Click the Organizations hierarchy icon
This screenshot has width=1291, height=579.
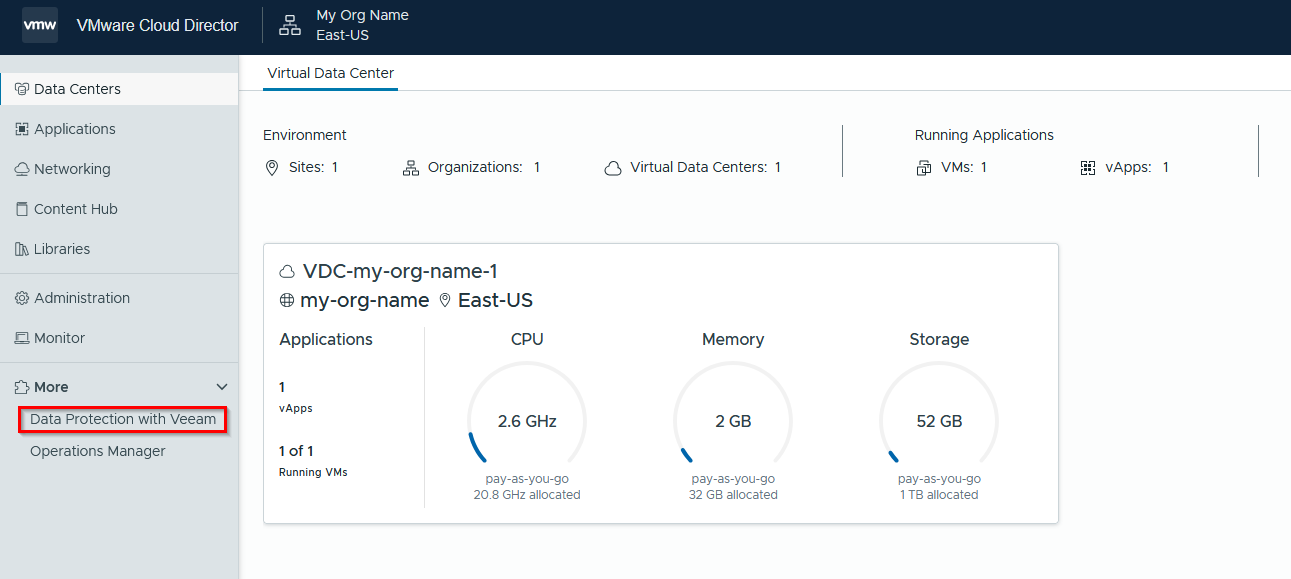coord(411,168)
